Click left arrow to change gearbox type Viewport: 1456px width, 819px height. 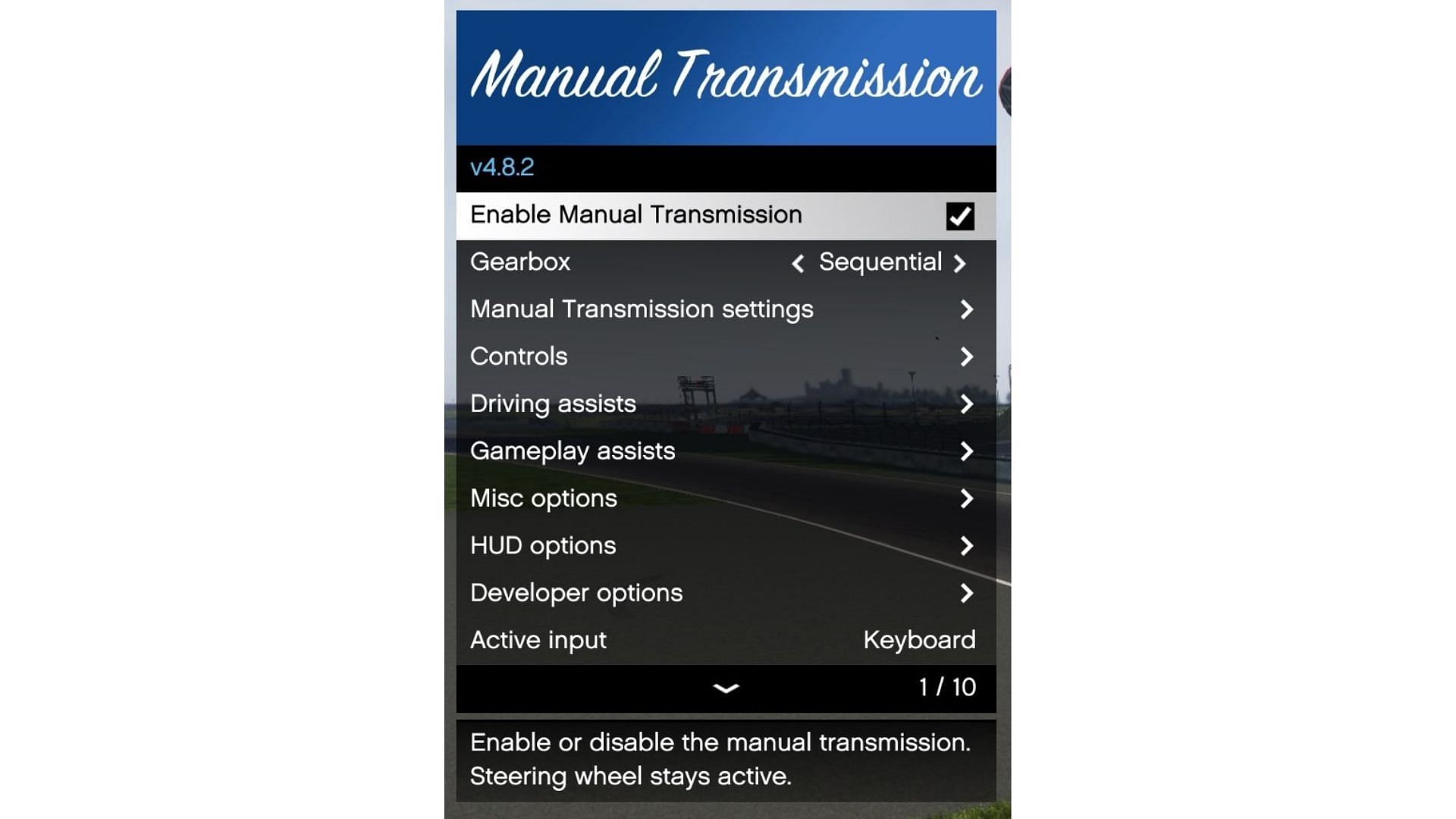pos(798,263)
